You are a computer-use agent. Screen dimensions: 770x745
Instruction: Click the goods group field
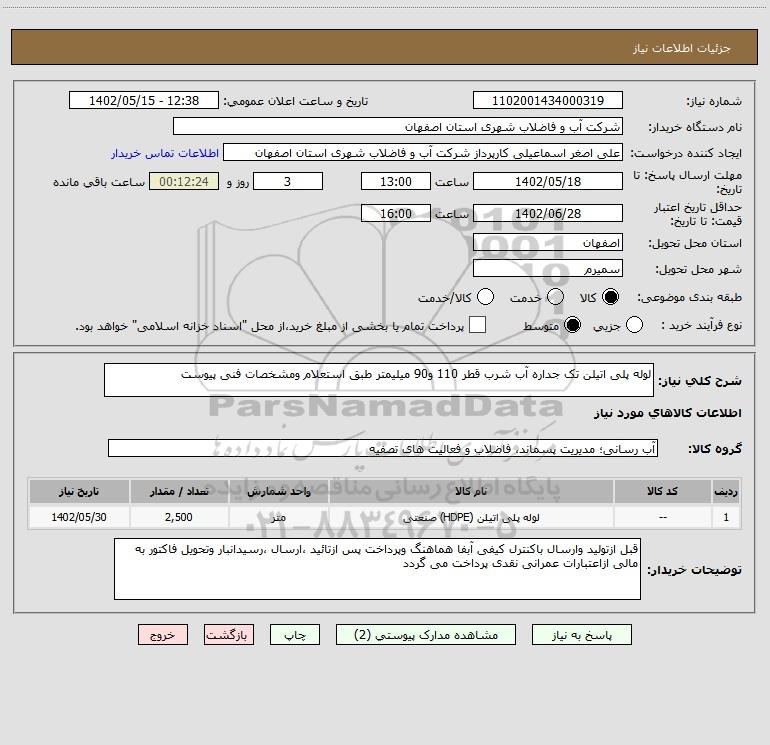(x=383, y=448)
